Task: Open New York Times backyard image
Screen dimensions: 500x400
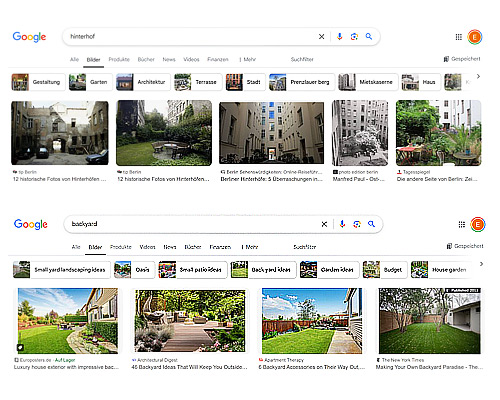Action: click(430, 321)
